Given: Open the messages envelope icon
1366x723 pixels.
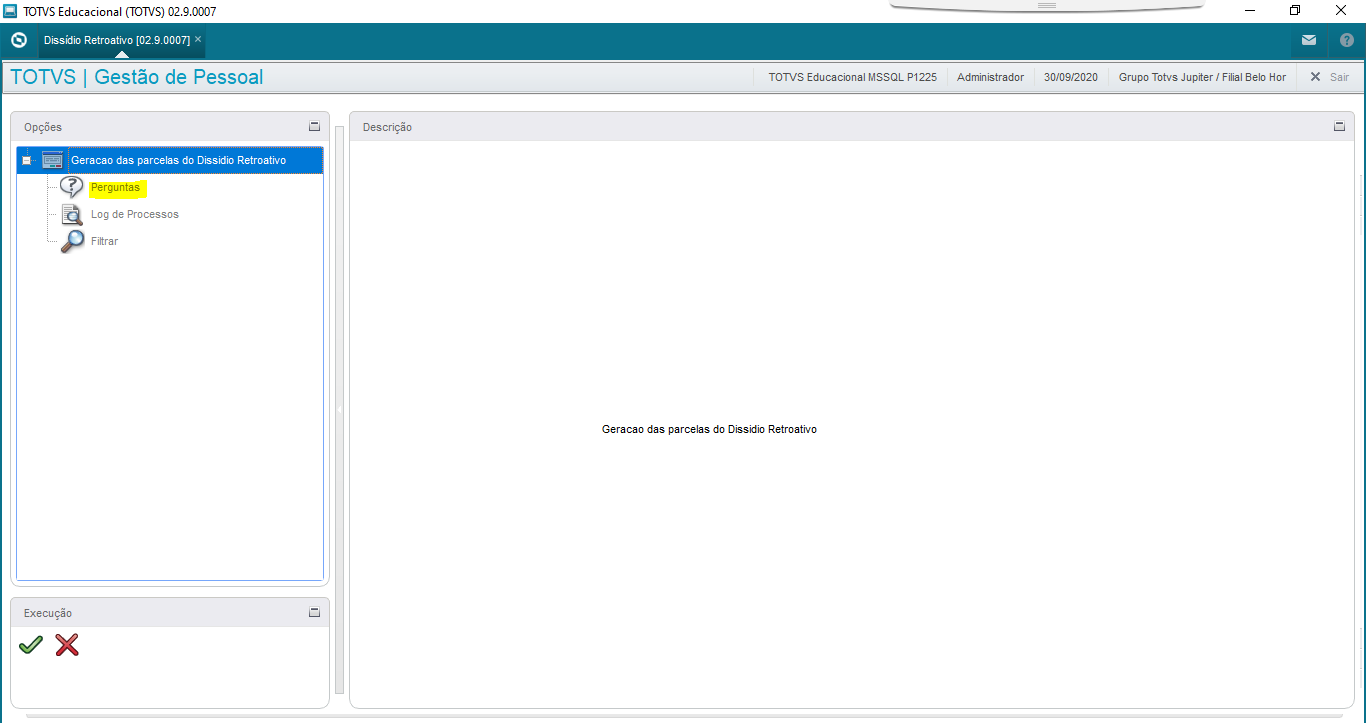Looking at the screenshot, I should coord(1309,41).
